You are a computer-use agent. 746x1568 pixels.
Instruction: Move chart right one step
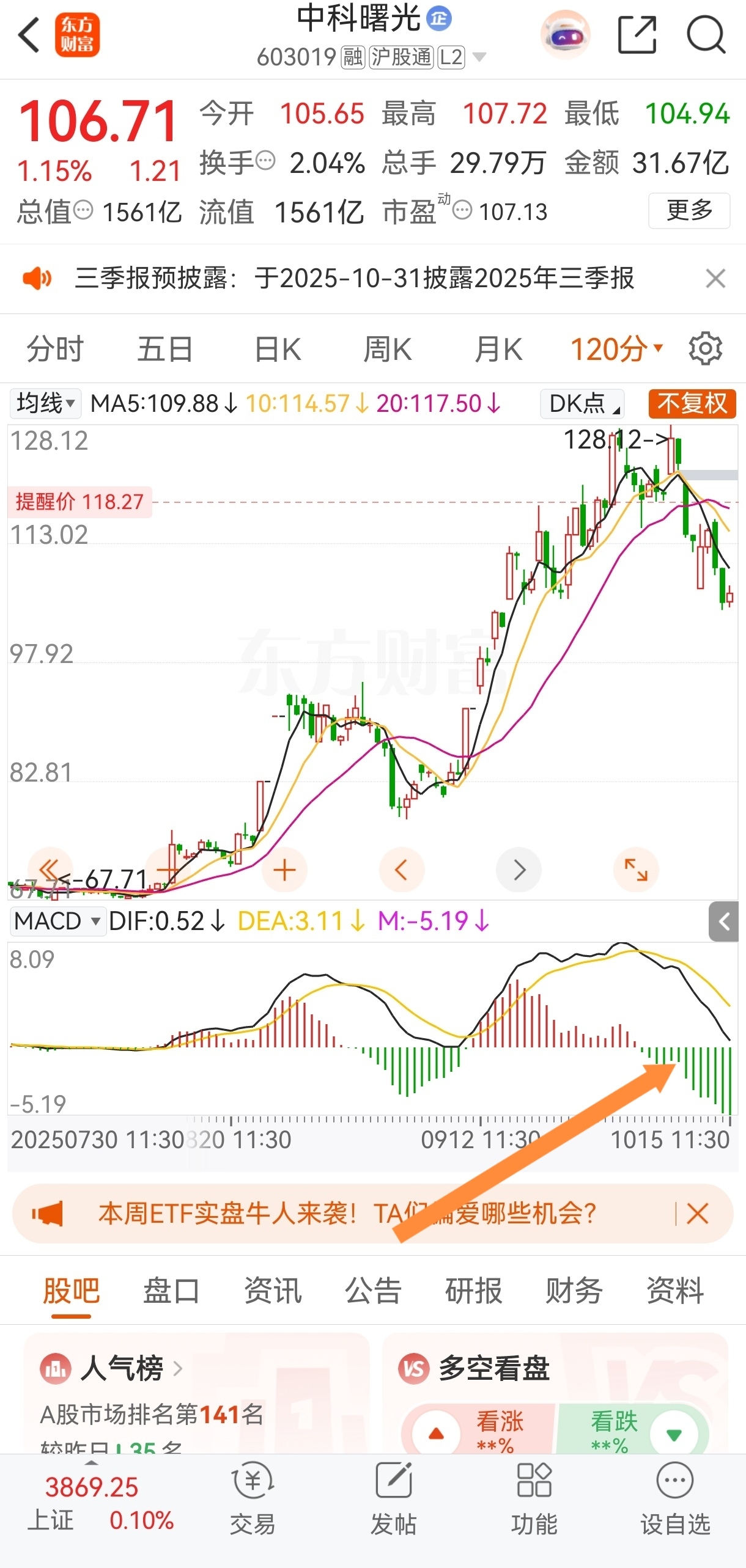pyautogui.click(x=519, y=870)
